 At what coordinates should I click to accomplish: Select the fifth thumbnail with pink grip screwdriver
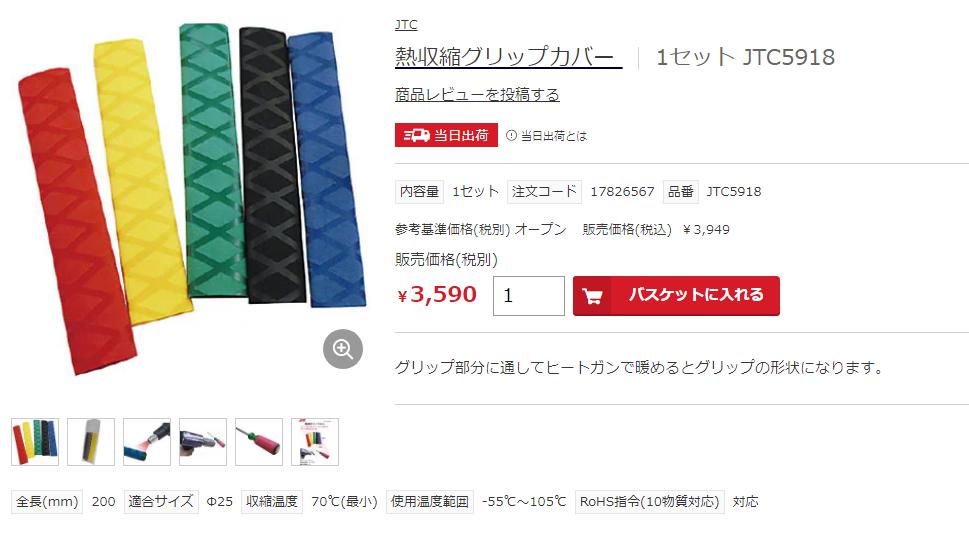(259, 442)
